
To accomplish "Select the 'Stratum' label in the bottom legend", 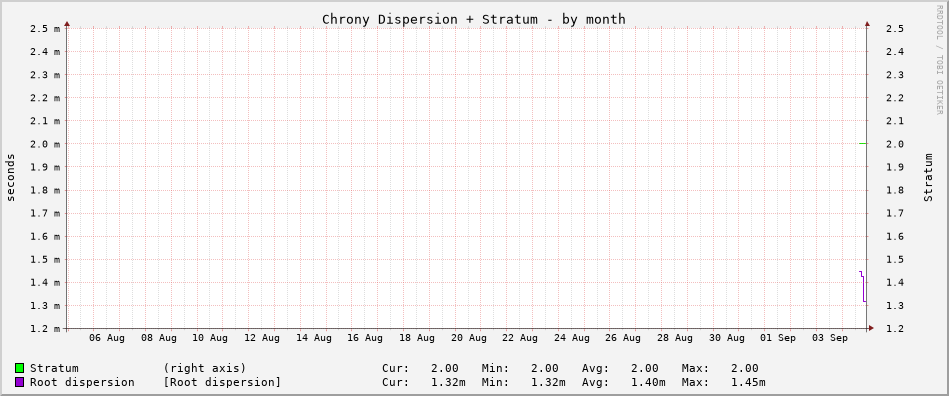I will (x=54, y=368).
